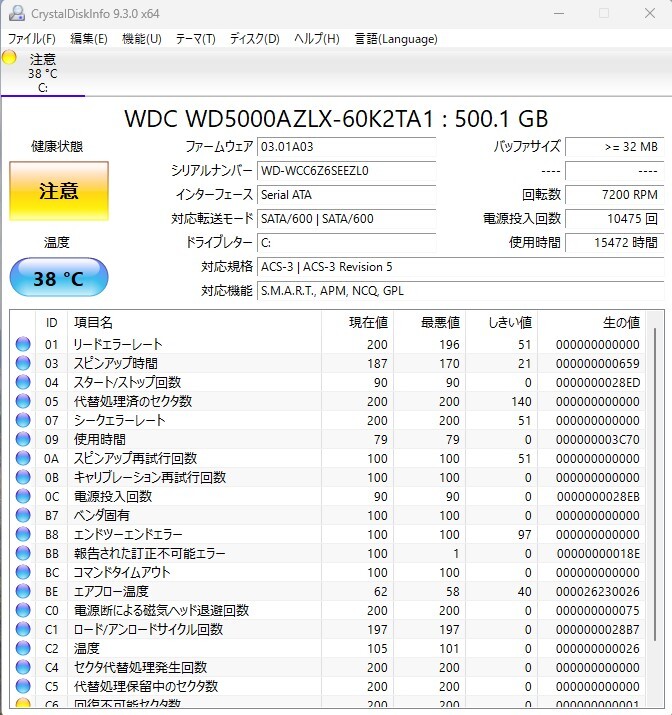This screenshot has height=715, width=672.
Task: Click the SMART list vertical scrollbar
Action: point(655,484)
